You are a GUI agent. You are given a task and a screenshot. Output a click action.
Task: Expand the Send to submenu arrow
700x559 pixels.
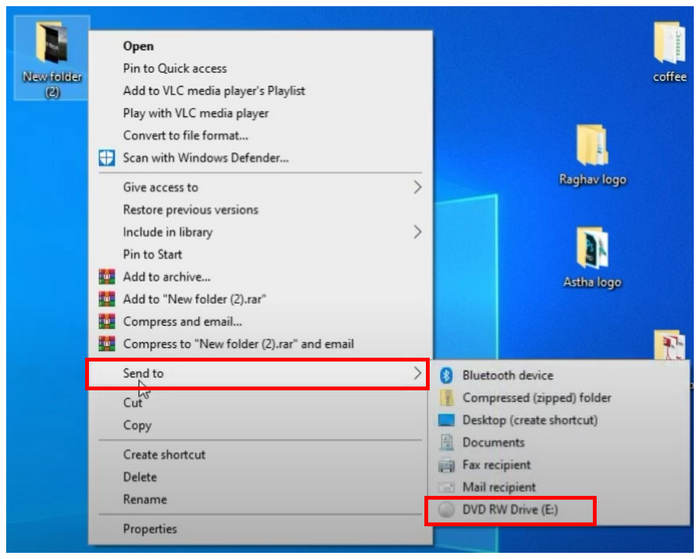pyautogui.click(x=417, y=373)
